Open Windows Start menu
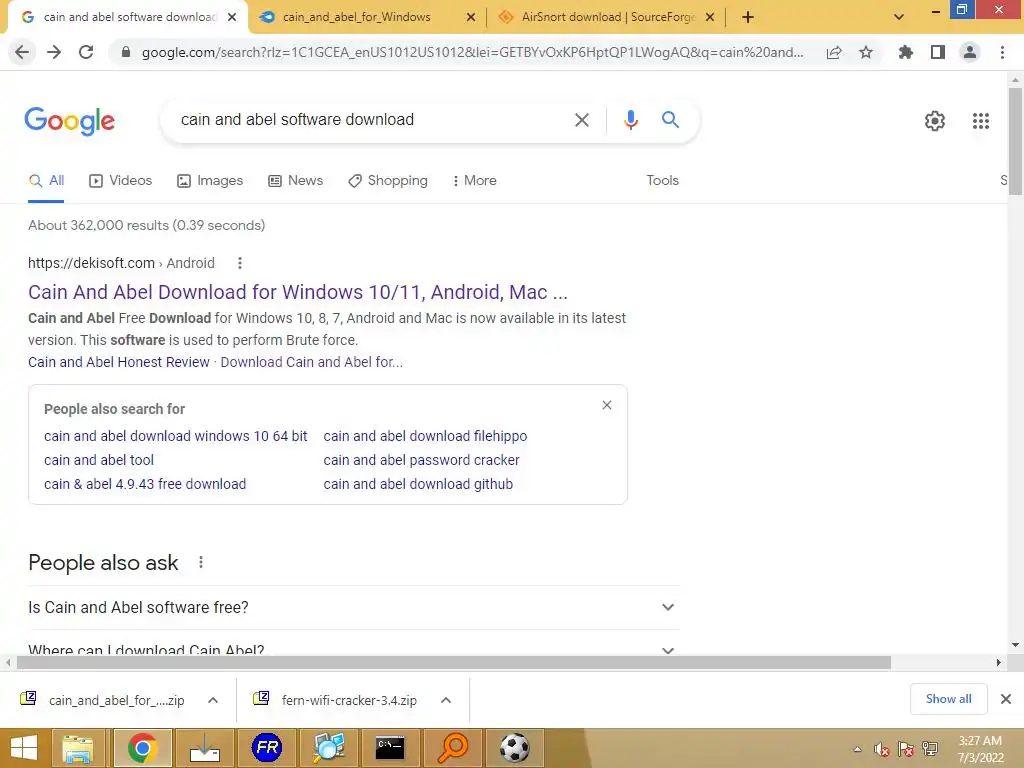 click(x=24, y=748)
